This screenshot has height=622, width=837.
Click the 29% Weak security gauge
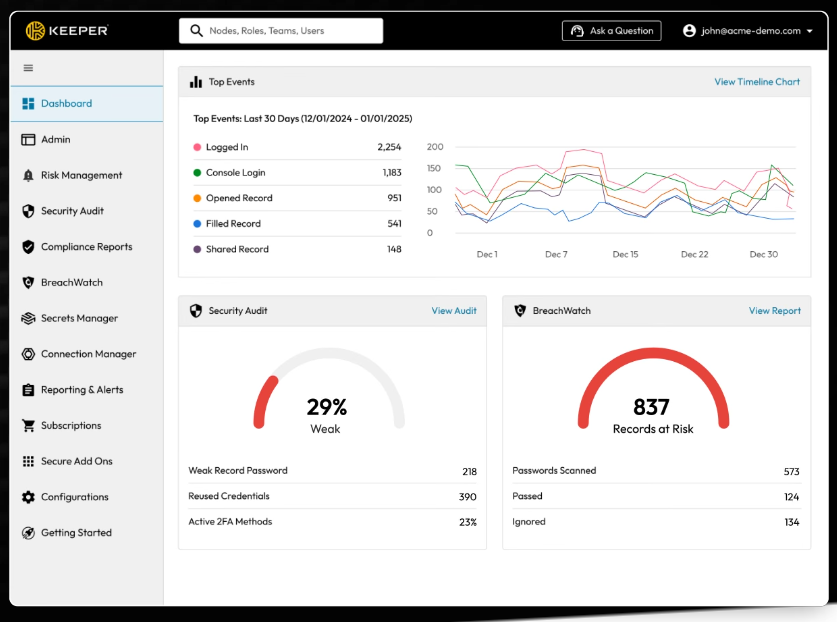pyautogui.click(x=329, y=390)
